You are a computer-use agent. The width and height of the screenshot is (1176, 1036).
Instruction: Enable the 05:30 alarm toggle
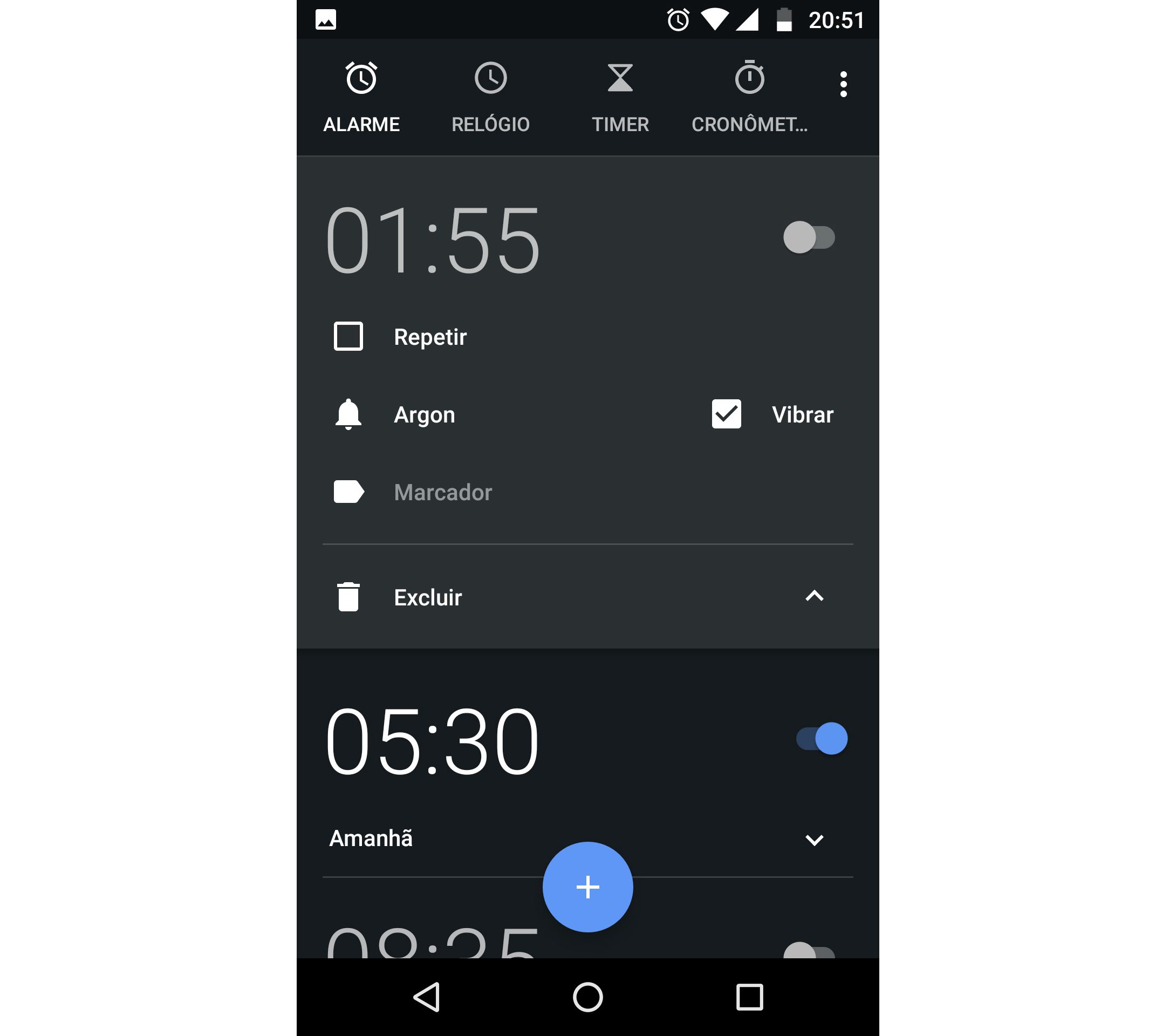coord(828,738)
